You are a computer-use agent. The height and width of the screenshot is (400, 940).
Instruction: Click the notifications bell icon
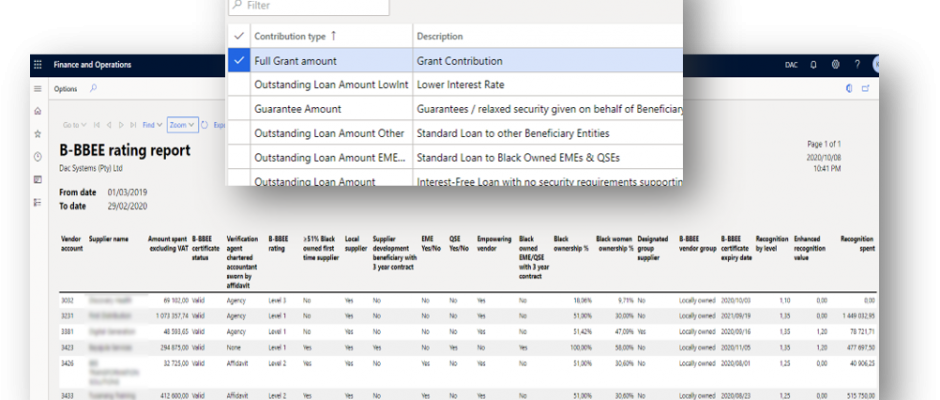click(x=815, y=64)
